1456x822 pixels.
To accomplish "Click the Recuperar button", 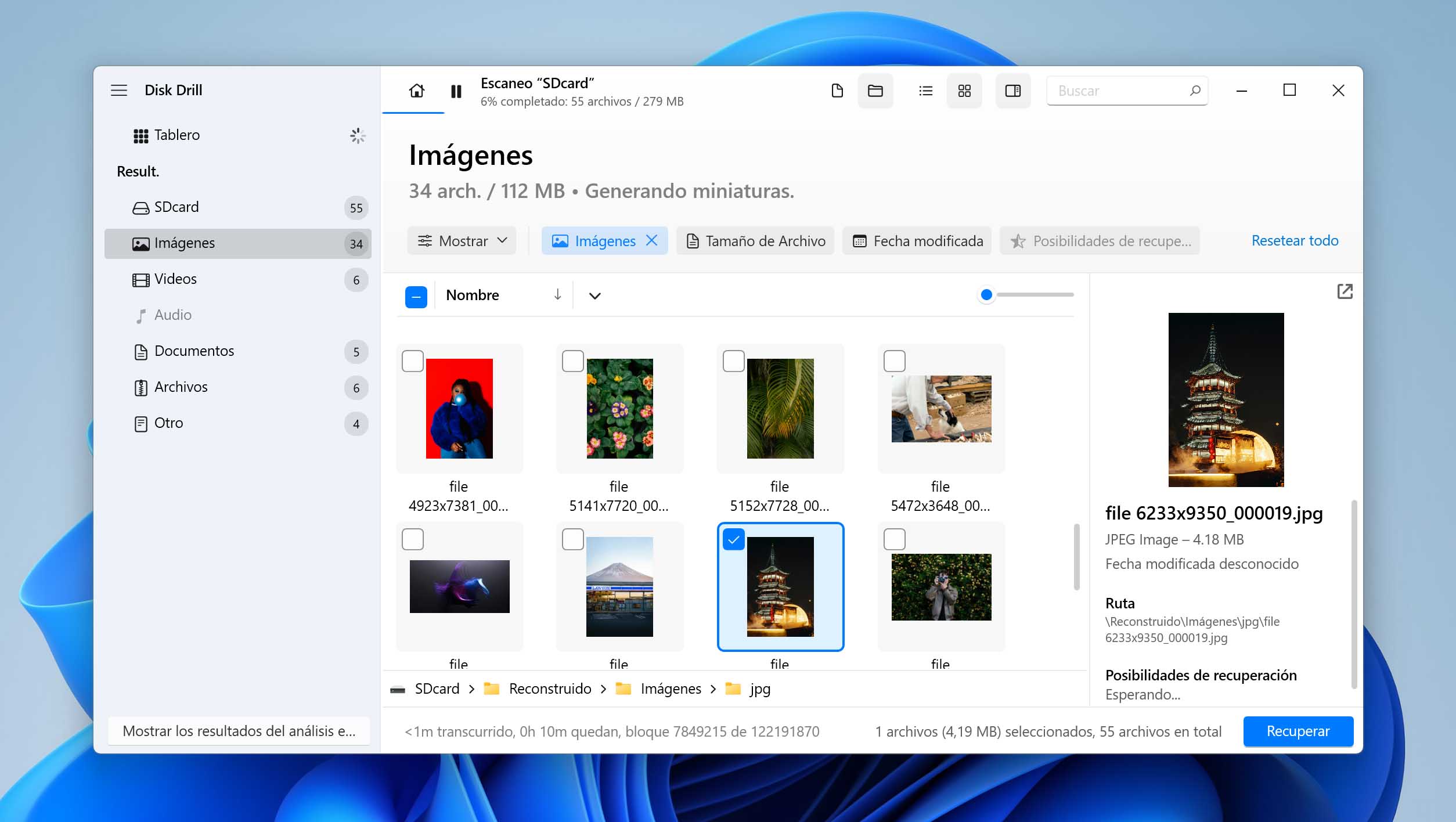I will (x=1298, y=731).
